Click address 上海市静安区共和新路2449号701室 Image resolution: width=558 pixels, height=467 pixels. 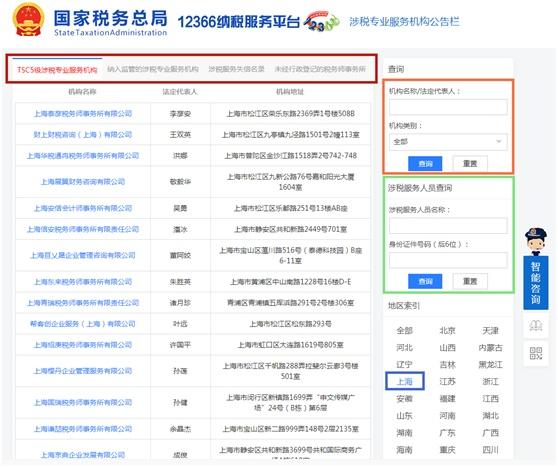tap(290, 229)
